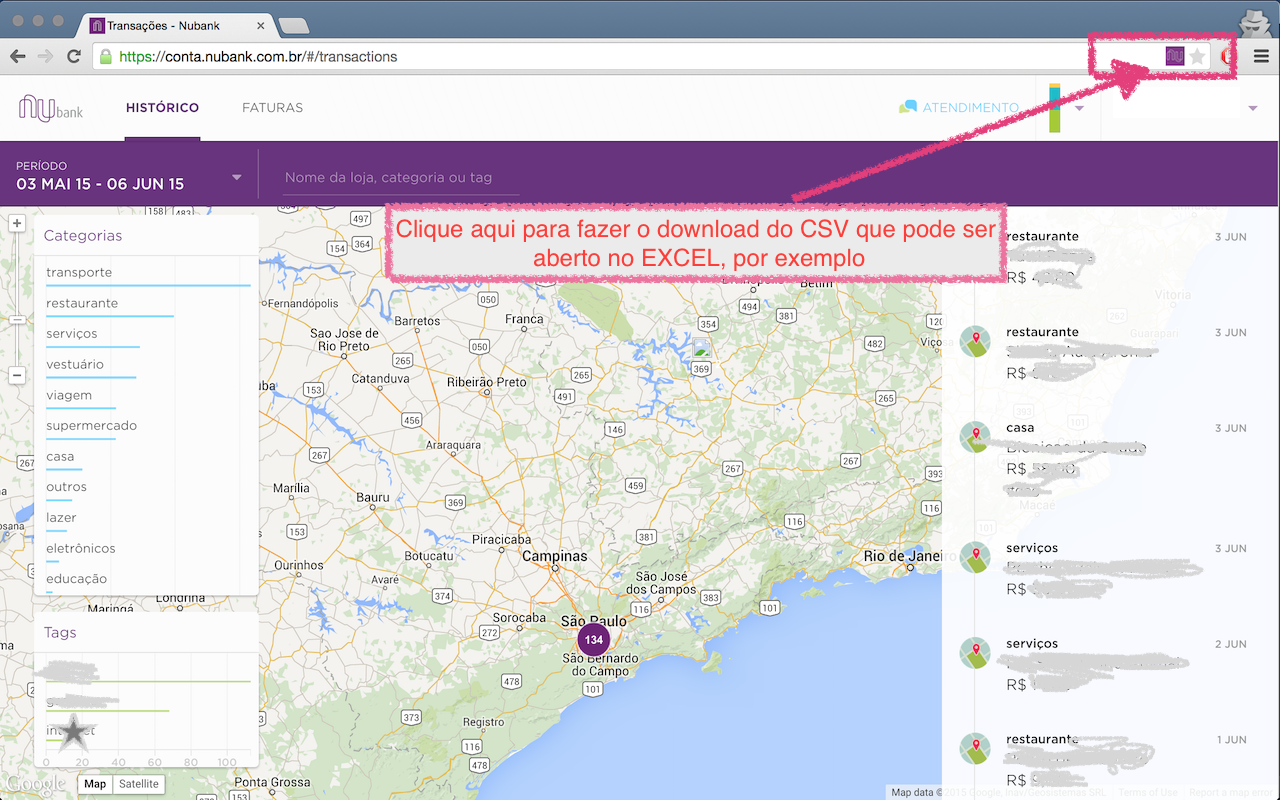
Task: Open the Histórico tab
Action: 162,108
